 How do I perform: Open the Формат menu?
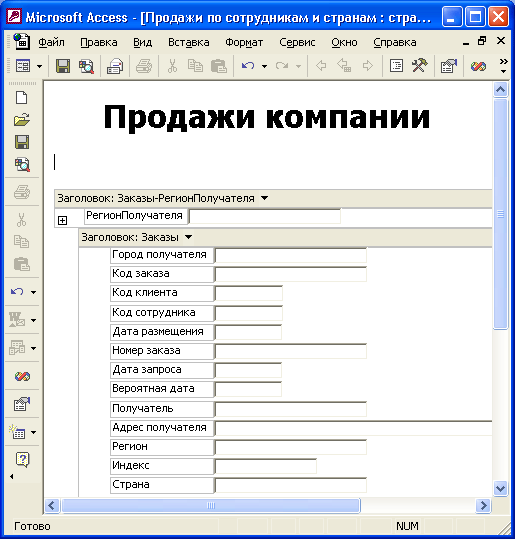click(x=244, y=42)
